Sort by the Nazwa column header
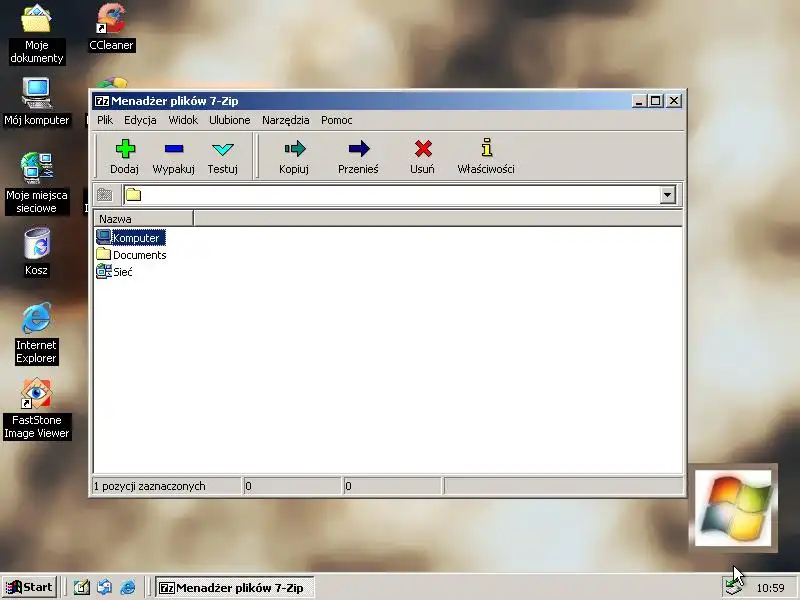 [143, 219]
